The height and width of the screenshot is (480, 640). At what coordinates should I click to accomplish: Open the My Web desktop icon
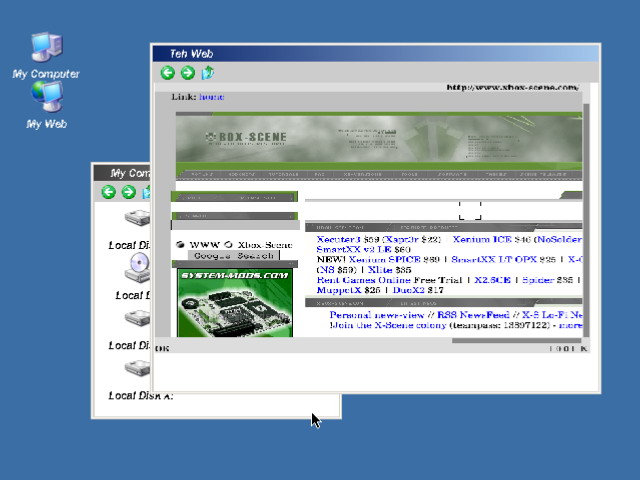tap(47, 97)
